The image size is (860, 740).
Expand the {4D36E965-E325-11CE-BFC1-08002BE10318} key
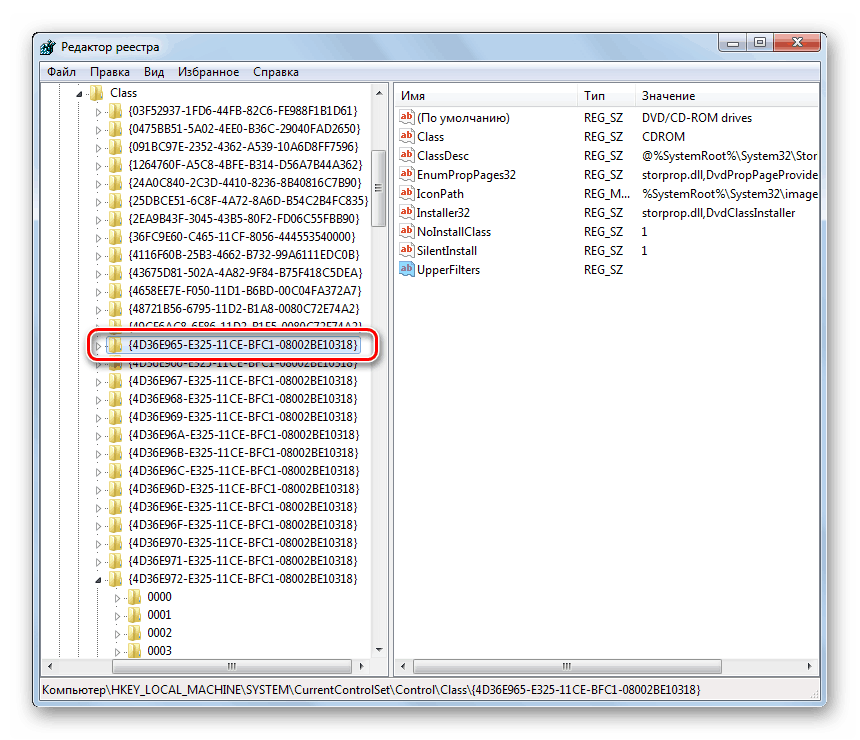pos(98,346)
